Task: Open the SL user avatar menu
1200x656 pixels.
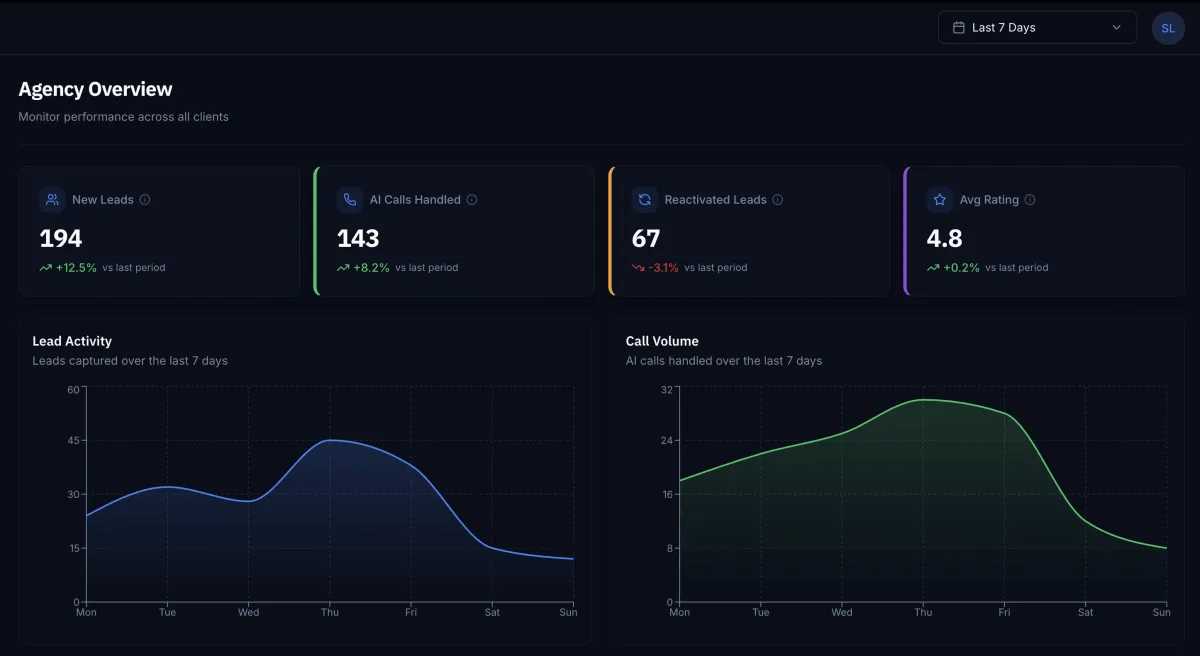Action: 1168,28
